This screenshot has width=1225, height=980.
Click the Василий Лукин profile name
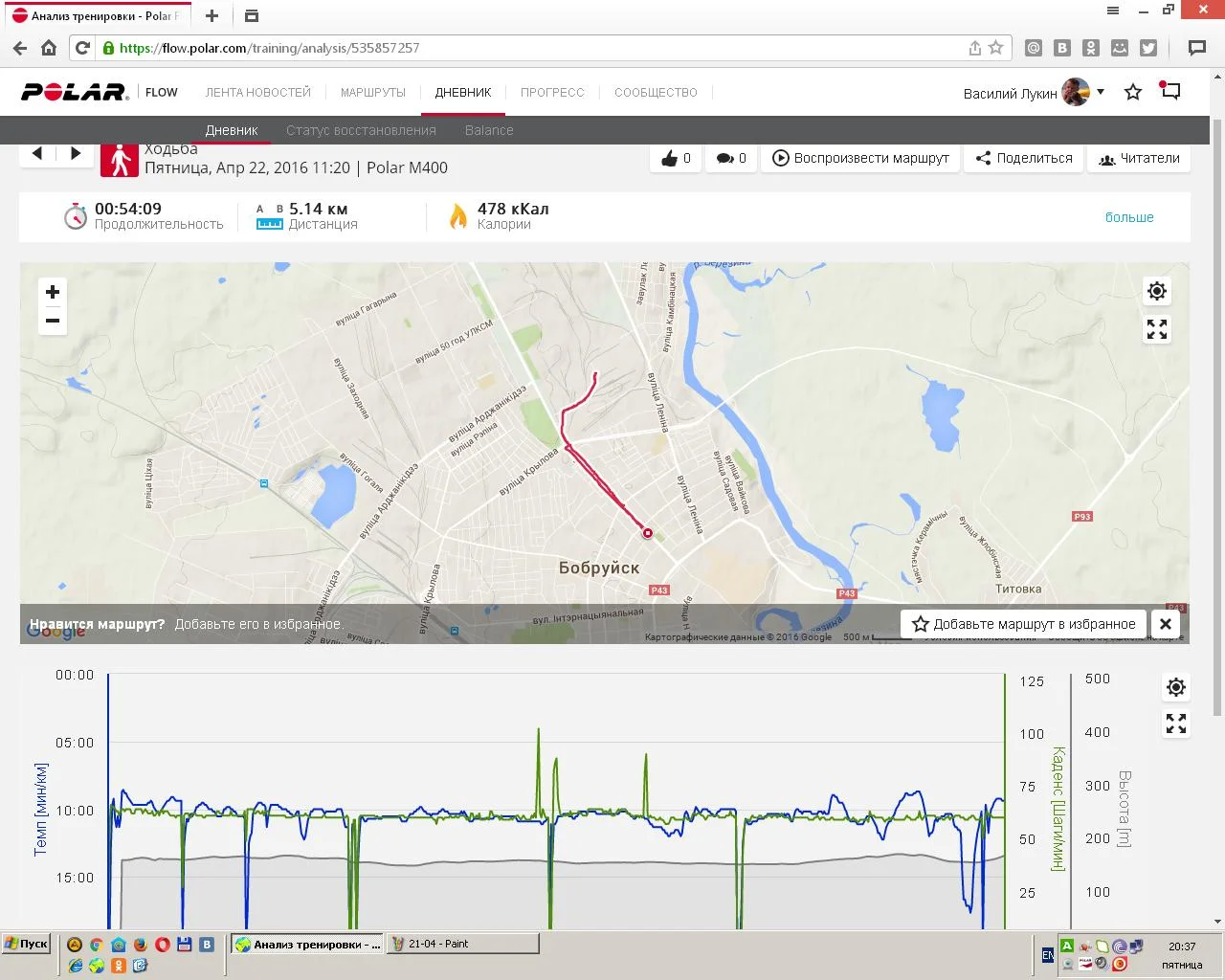pos(1010,93)
